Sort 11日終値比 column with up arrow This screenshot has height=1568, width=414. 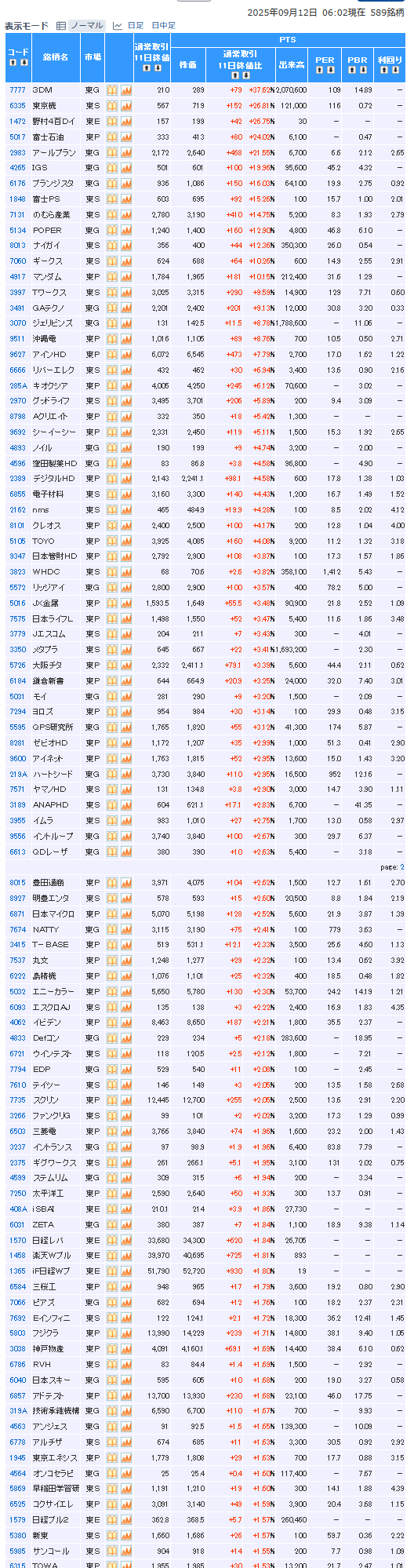point(234,75)
